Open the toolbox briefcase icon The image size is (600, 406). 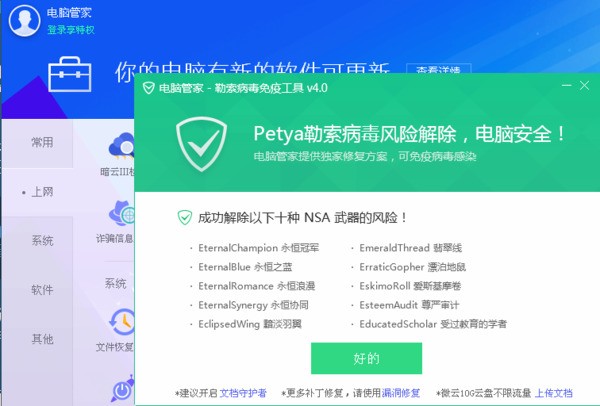coord(70,75)
